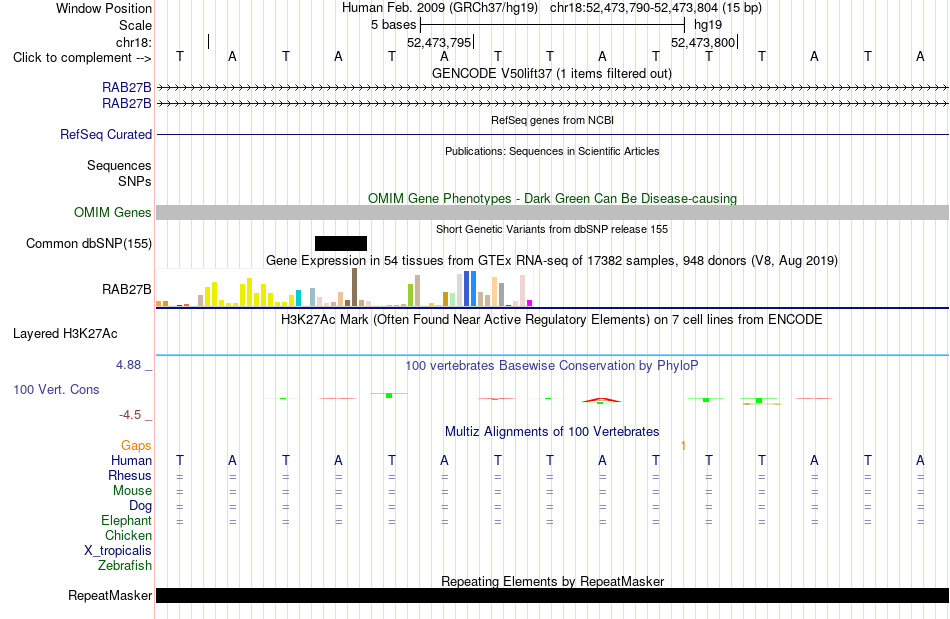Select the X_tropicalis alignment row label

[x=118, y=551]
